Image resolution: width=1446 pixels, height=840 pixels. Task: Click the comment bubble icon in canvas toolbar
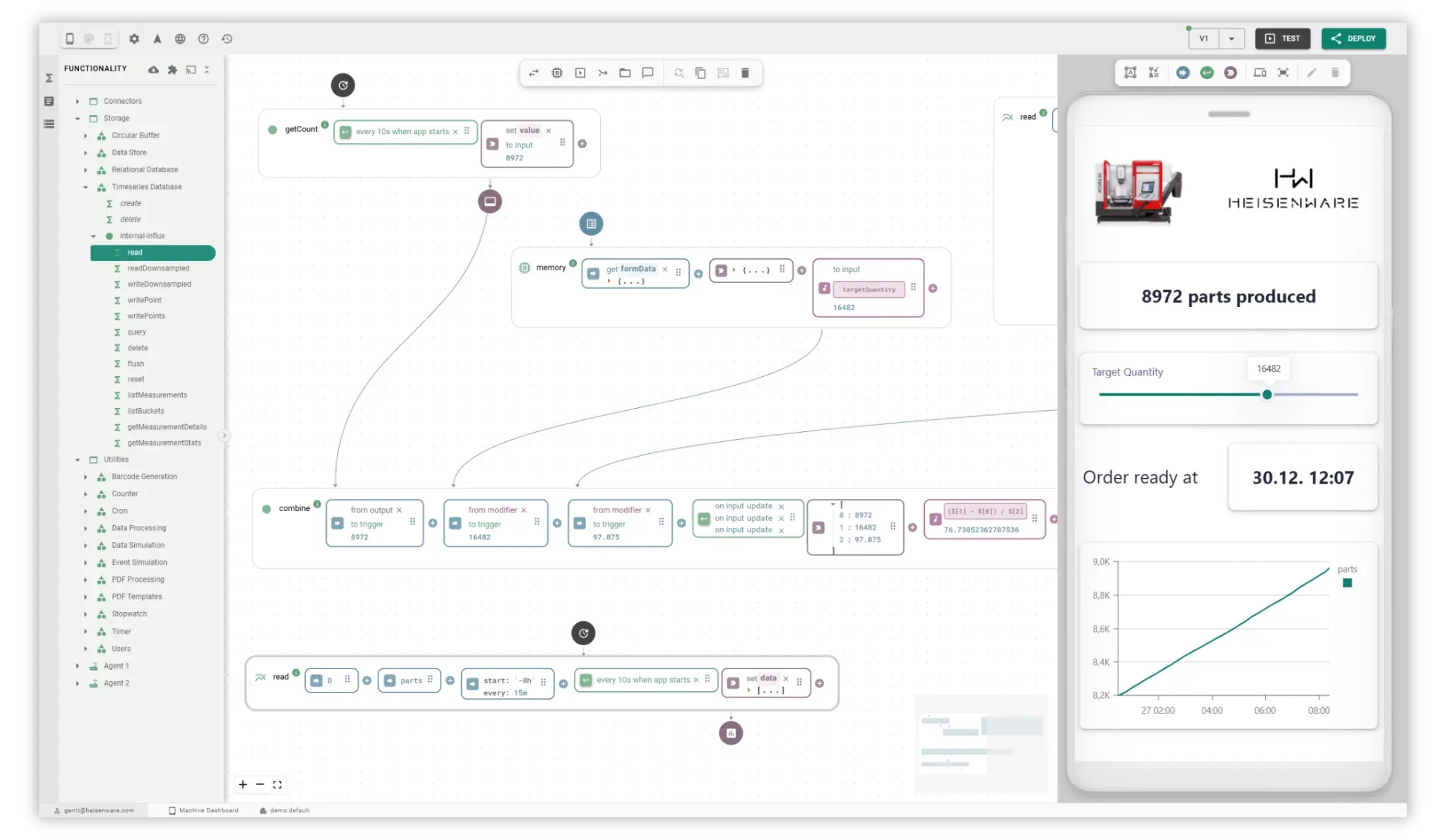647,73
